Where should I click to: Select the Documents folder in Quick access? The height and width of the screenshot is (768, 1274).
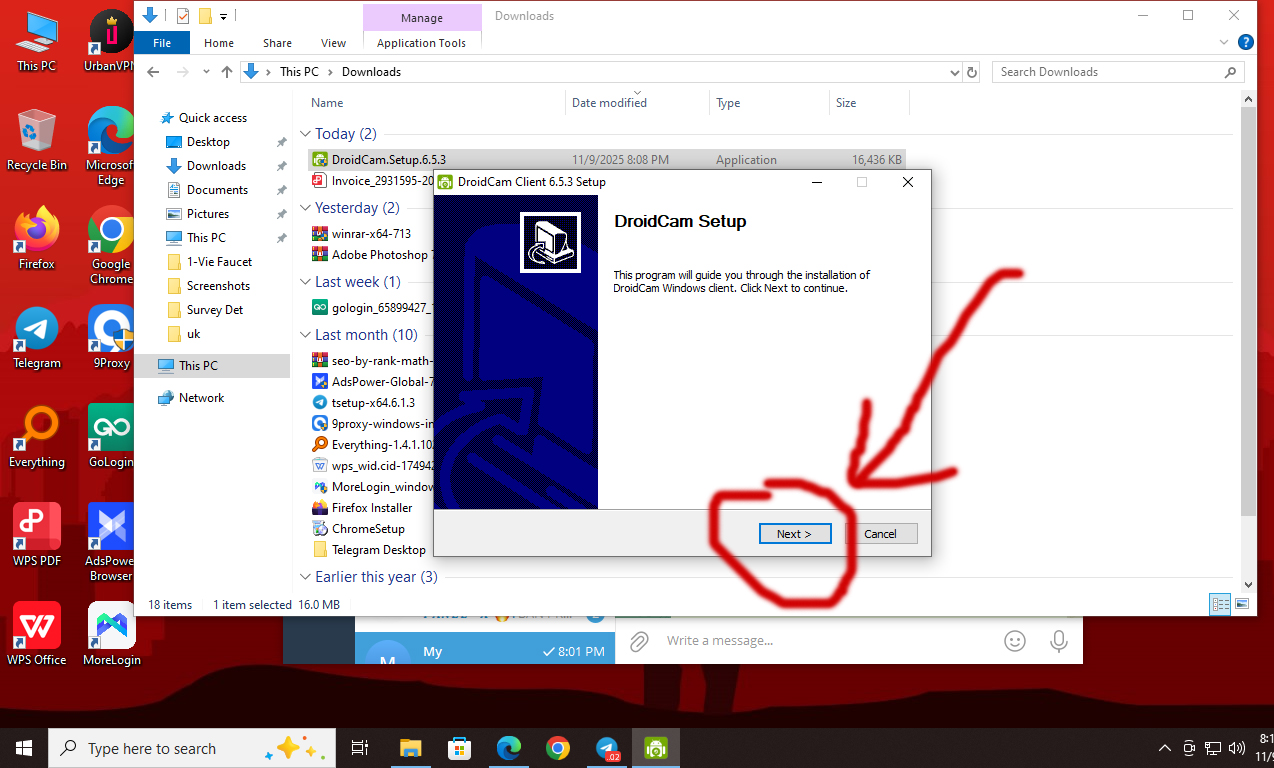tap(217, 190)
